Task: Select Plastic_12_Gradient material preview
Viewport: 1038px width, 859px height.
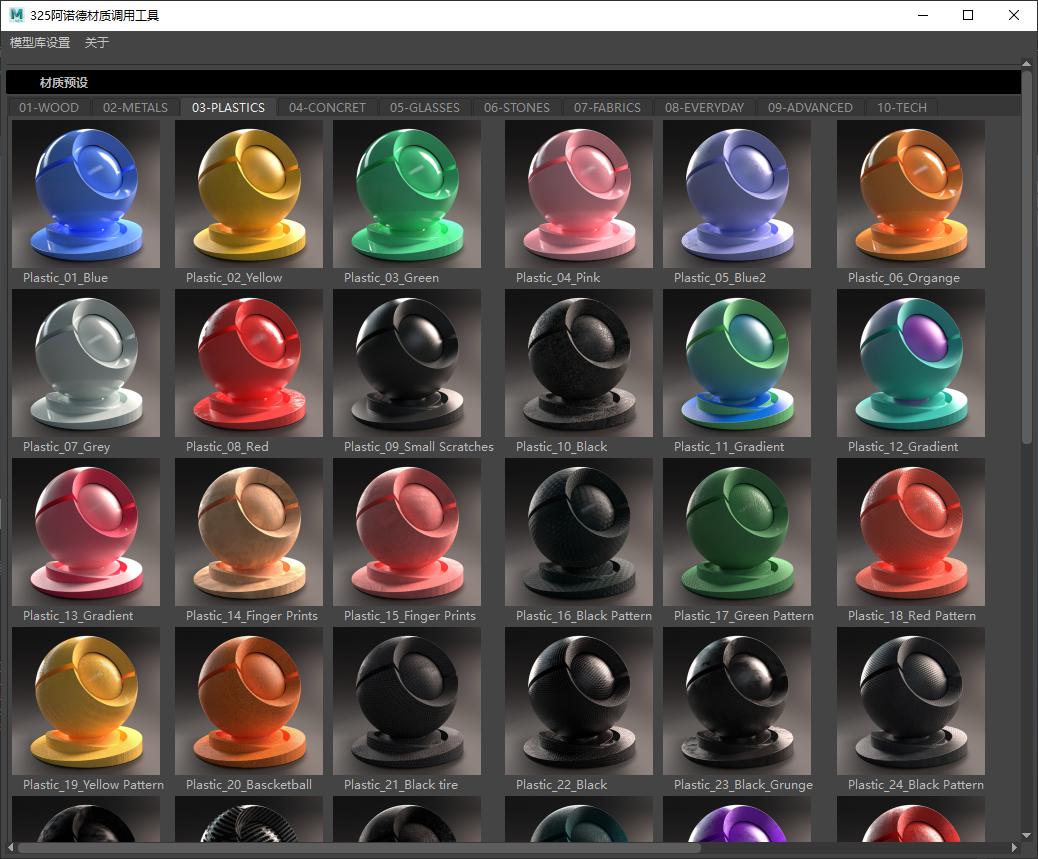Action: point(910,363)
